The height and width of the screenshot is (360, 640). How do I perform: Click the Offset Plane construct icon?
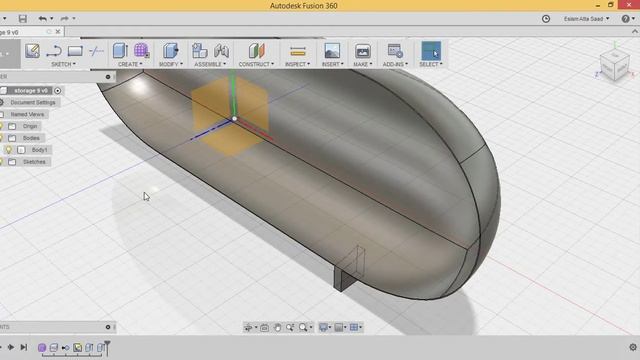point(256,51)
